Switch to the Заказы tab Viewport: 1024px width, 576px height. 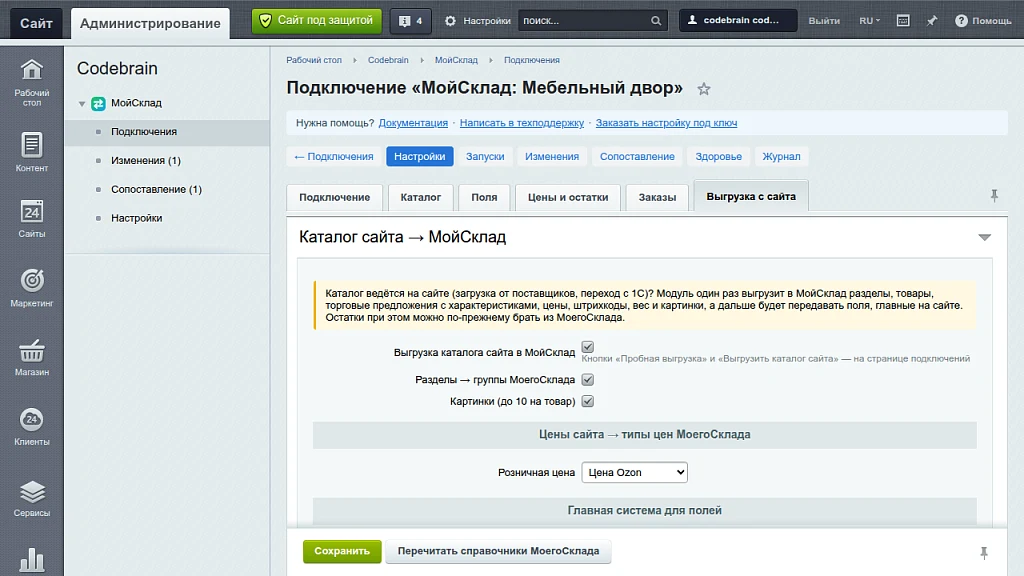(x=657, y=197)
